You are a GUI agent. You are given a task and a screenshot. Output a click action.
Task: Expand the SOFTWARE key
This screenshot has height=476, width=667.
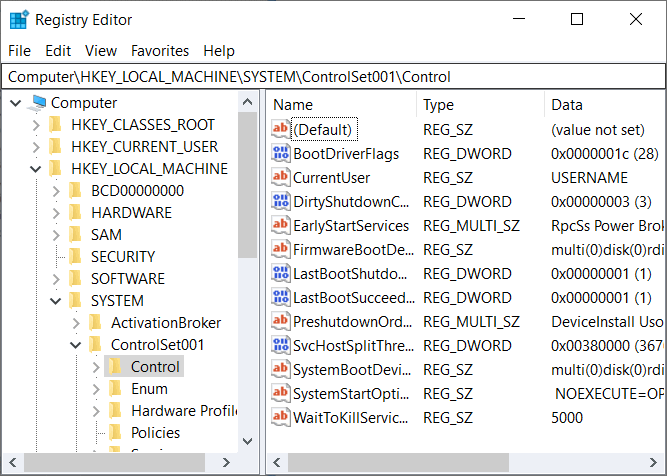click(56, 279)
